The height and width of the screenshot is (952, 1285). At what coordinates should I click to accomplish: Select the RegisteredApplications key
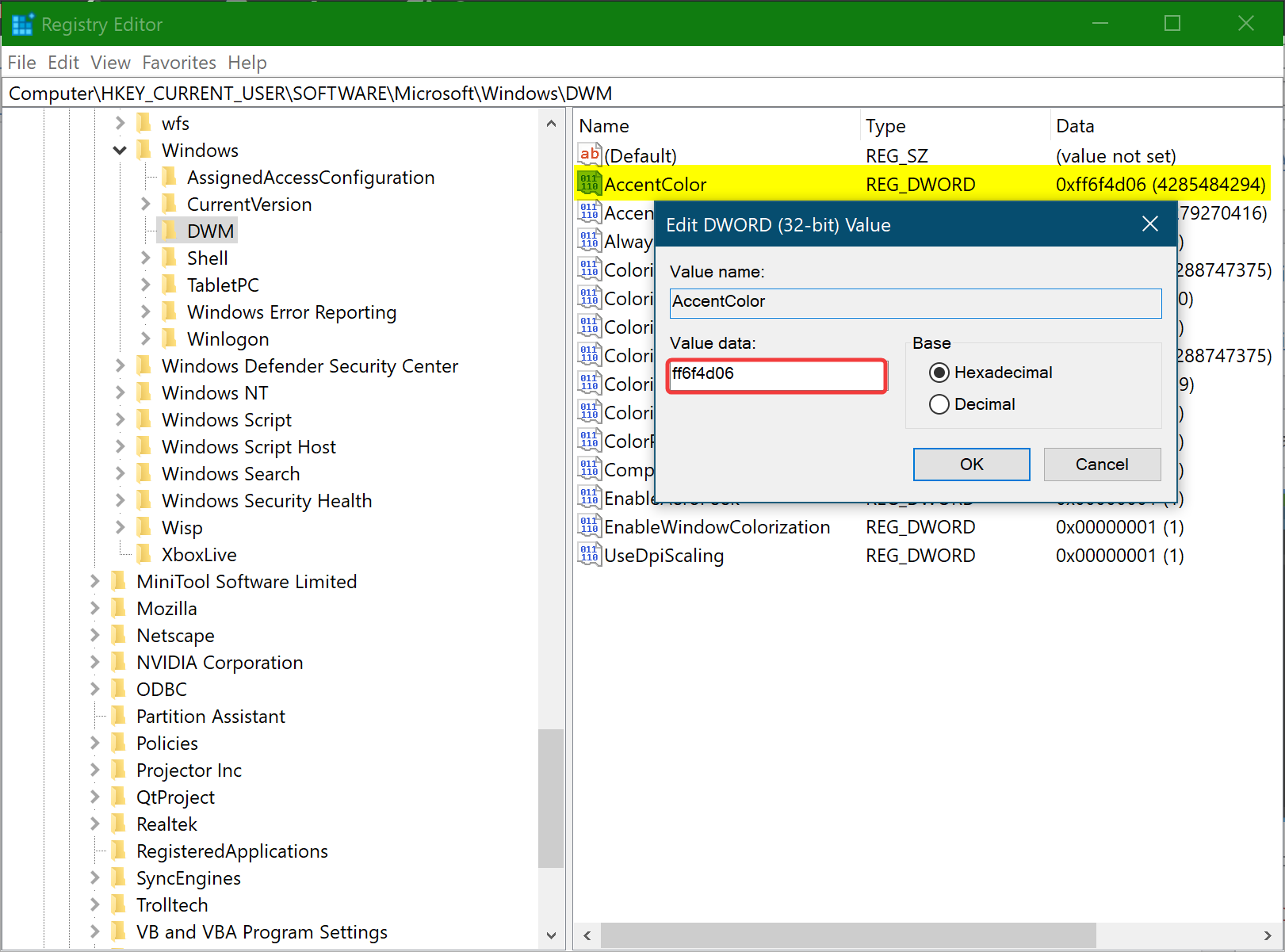pos(232,851)
